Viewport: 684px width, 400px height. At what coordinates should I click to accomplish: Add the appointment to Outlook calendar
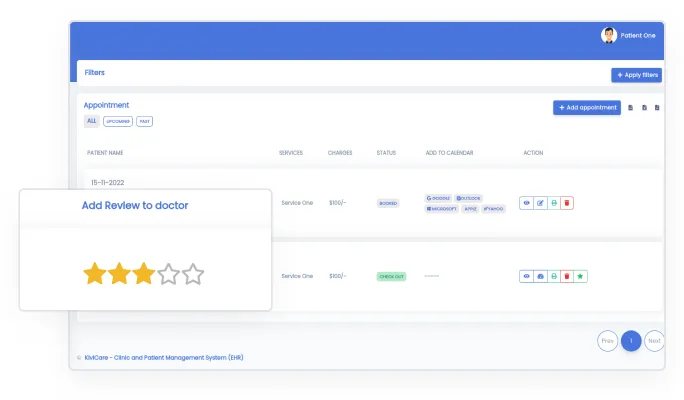468,198
